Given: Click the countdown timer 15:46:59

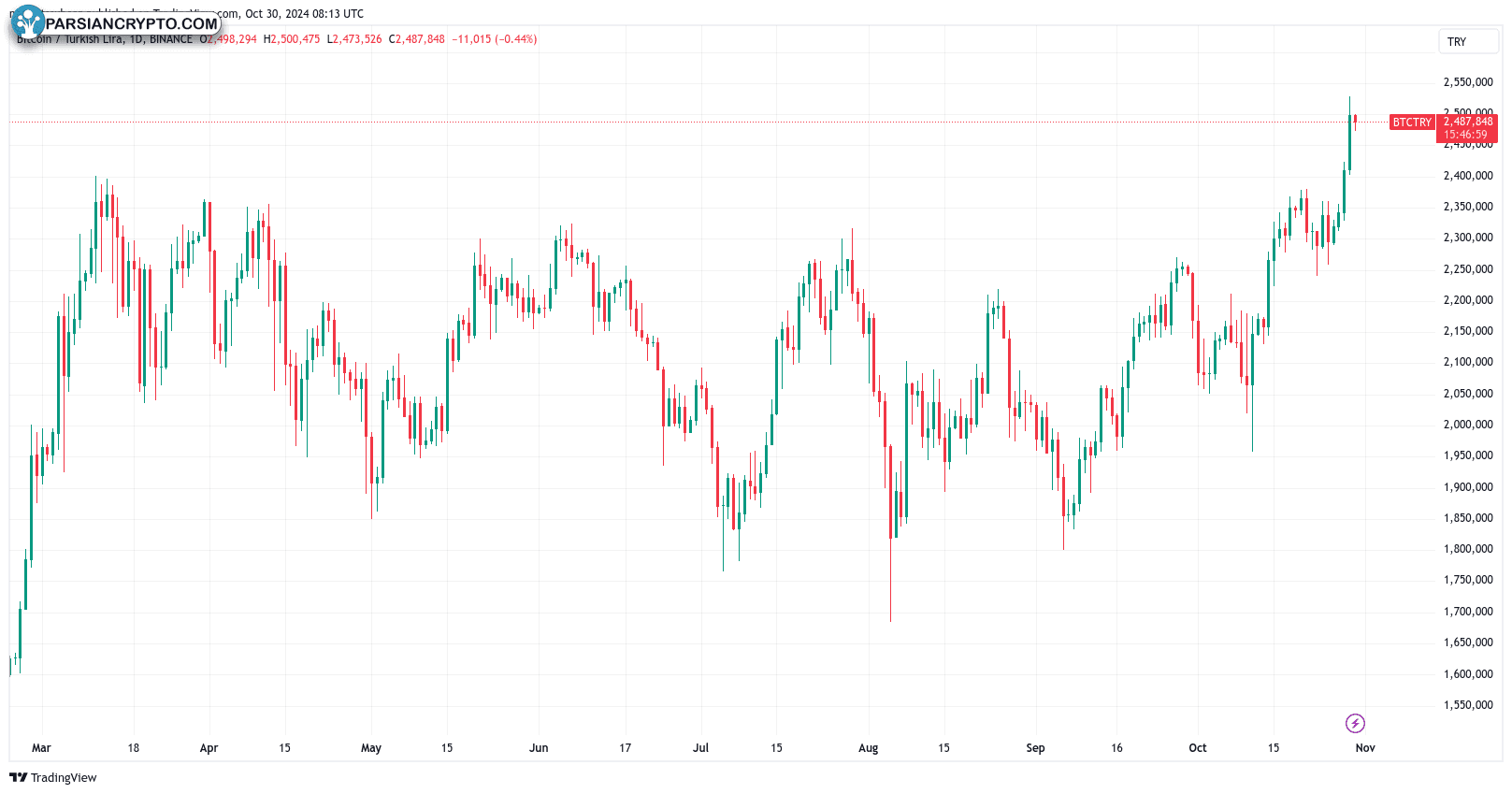Looking at the screenshot, I should (x=1465, y=135).
